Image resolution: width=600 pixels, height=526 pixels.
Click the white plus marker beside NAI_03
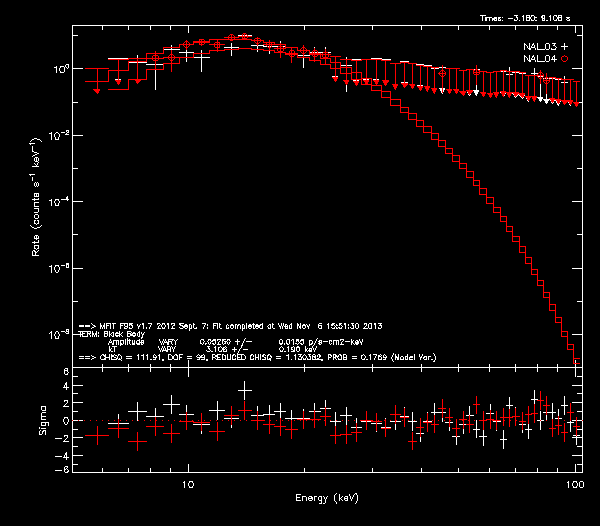point(564,47)
